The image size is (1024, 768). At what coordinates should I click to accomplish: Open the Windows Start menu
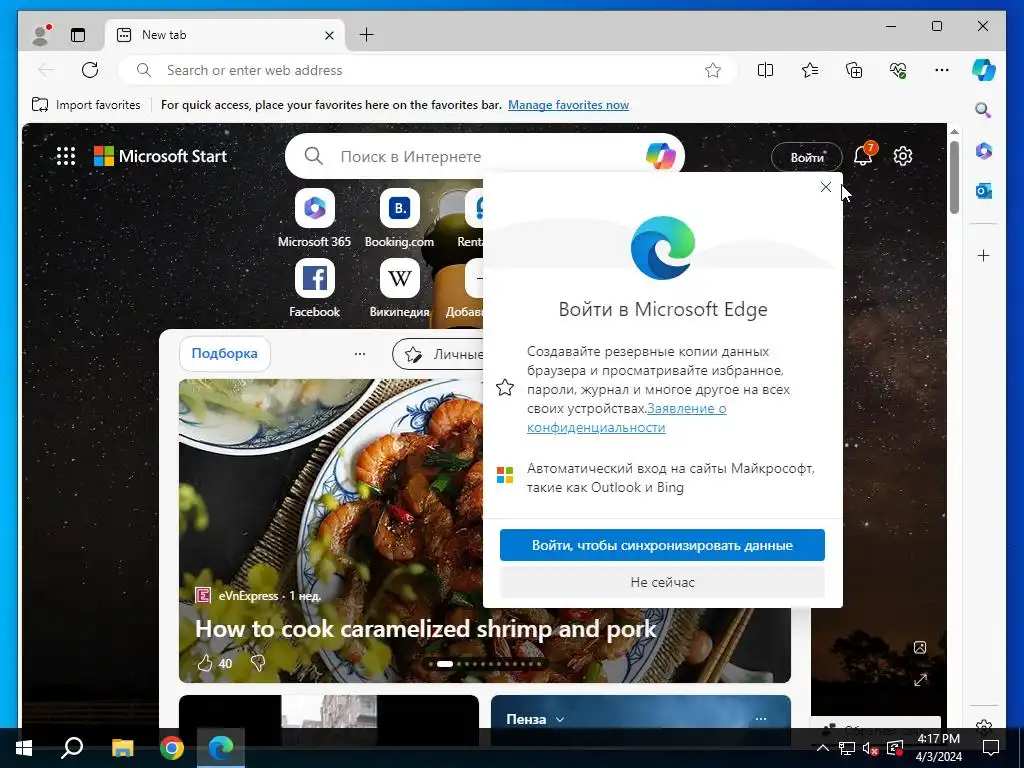24,748
